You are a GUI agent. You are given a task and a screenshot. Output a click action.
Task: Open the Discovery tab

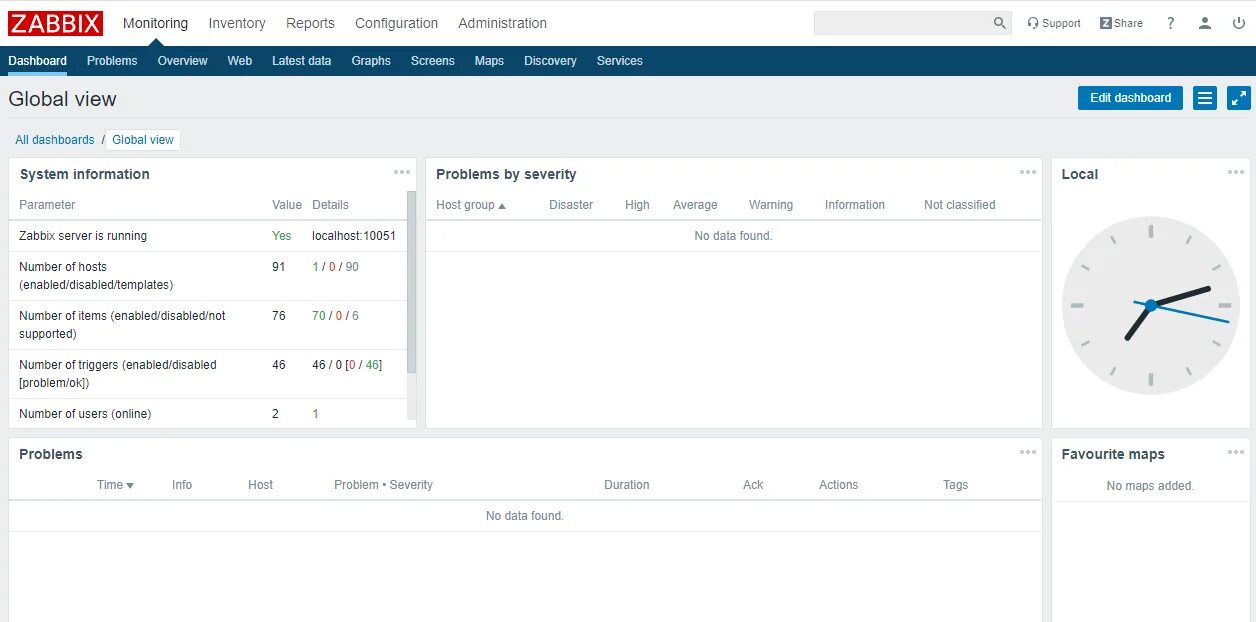click(x=550, y=61)
